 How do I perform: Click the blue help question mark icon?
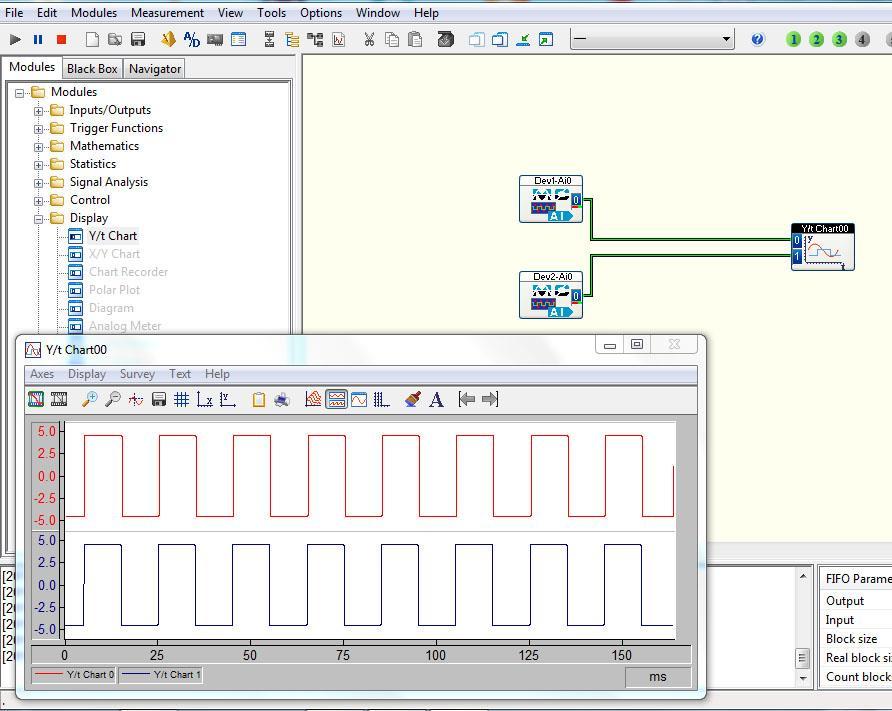[757, 39]
